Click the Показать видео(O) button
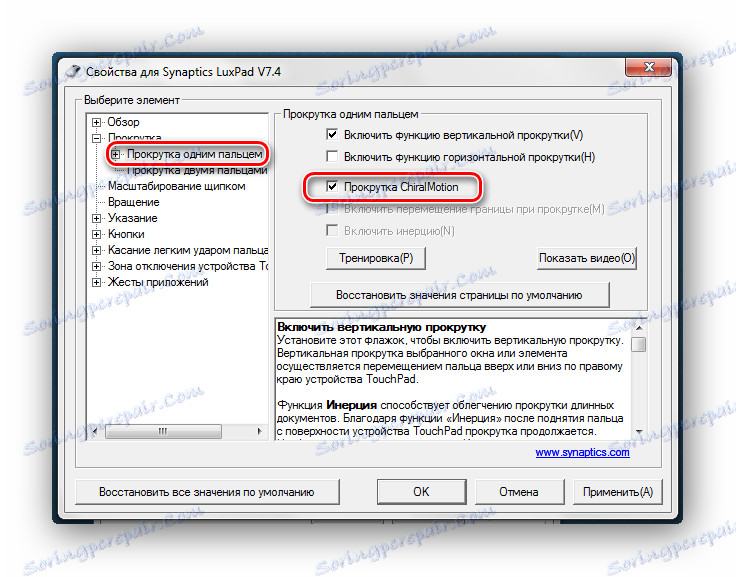736x577 pixels. pos(587,258)
